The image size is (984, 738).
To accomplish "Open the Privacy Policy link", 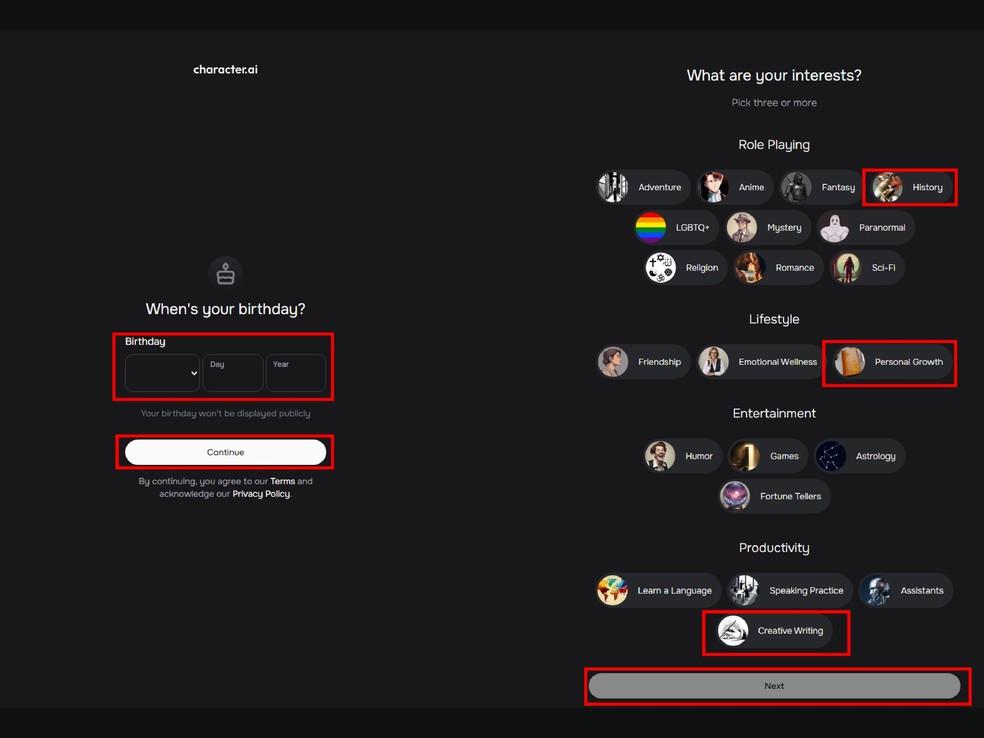I will pyautogui.click(x=261, y=494).
